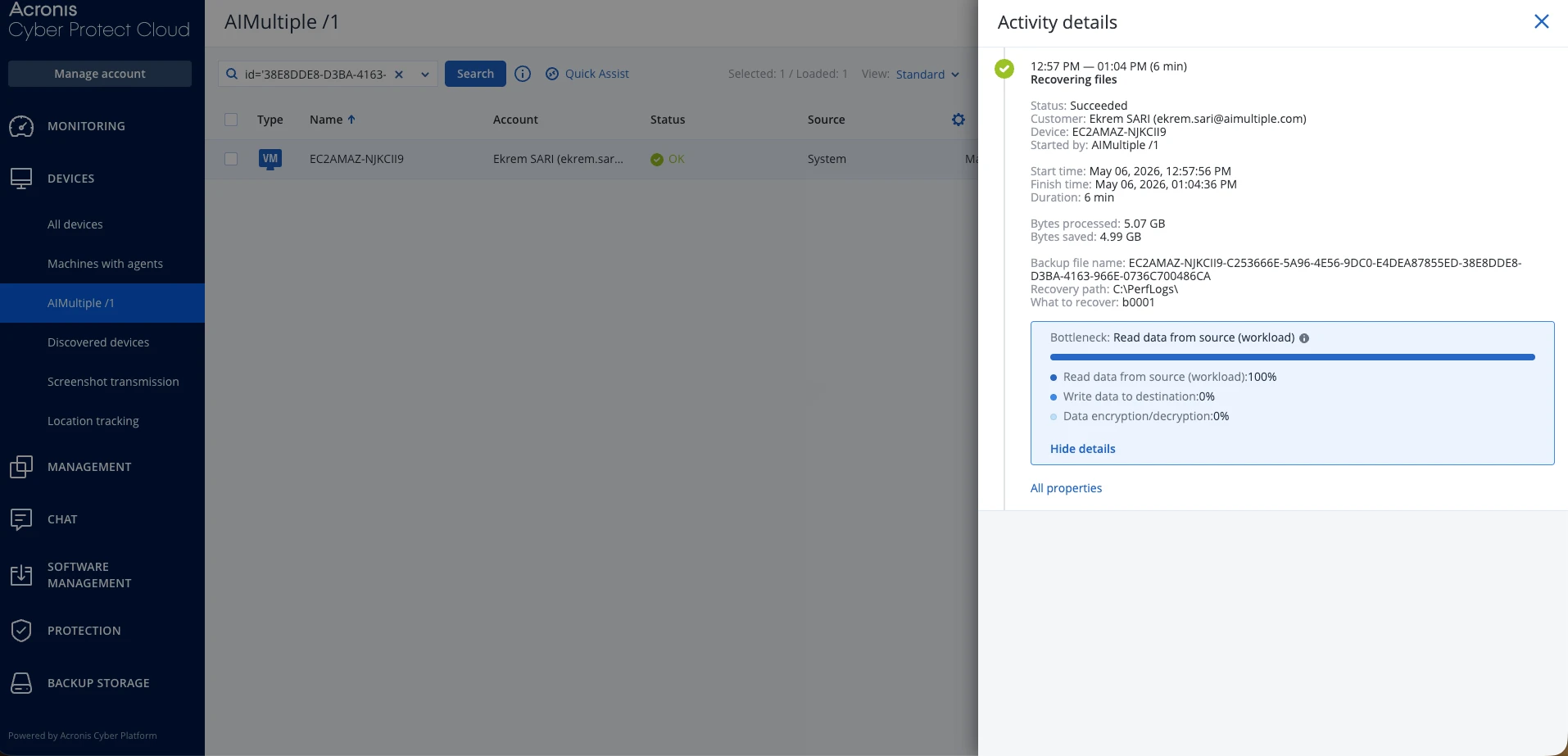Click the Bytes saved 4.99 GB value
Viewport: 1568px width, 756px height.
(x=1120, y=237)
